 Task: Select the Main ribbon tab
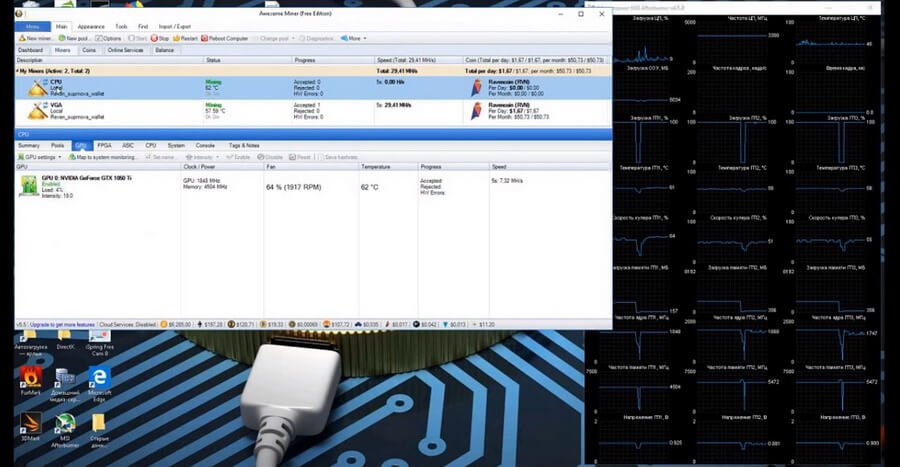coord(61,26)
